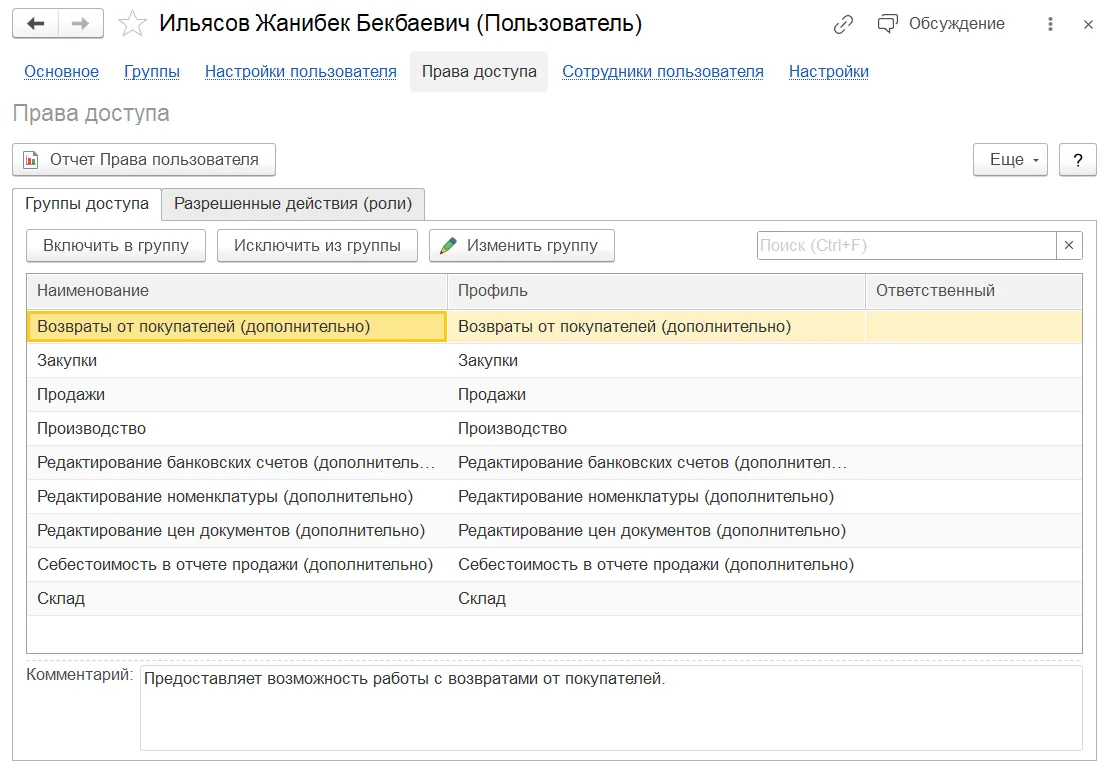Select the Закупки row name cell
The image size is (1107, 768).
click(237, 361)
